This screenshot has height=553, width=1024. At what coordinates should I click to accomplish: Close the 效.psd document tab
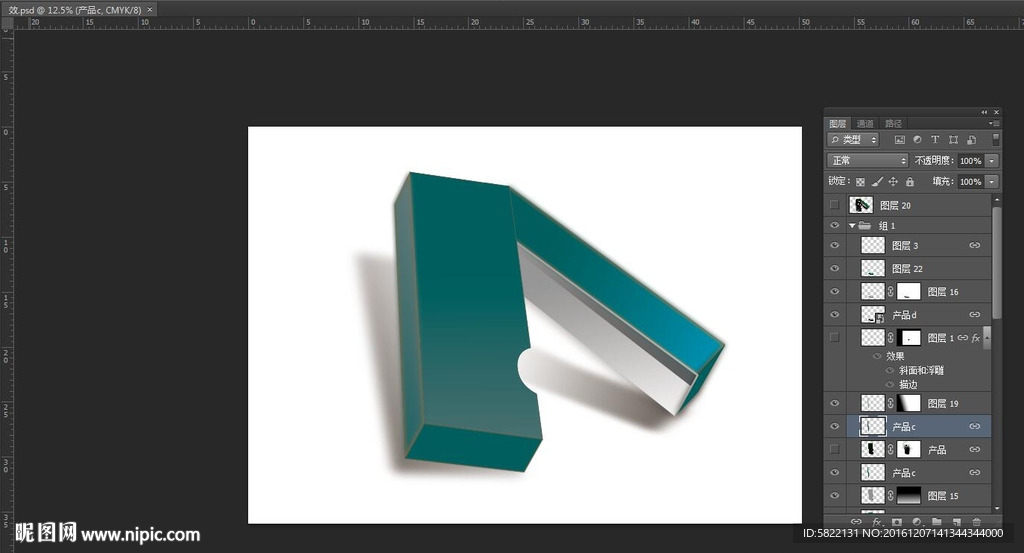[x=150, y=9]
